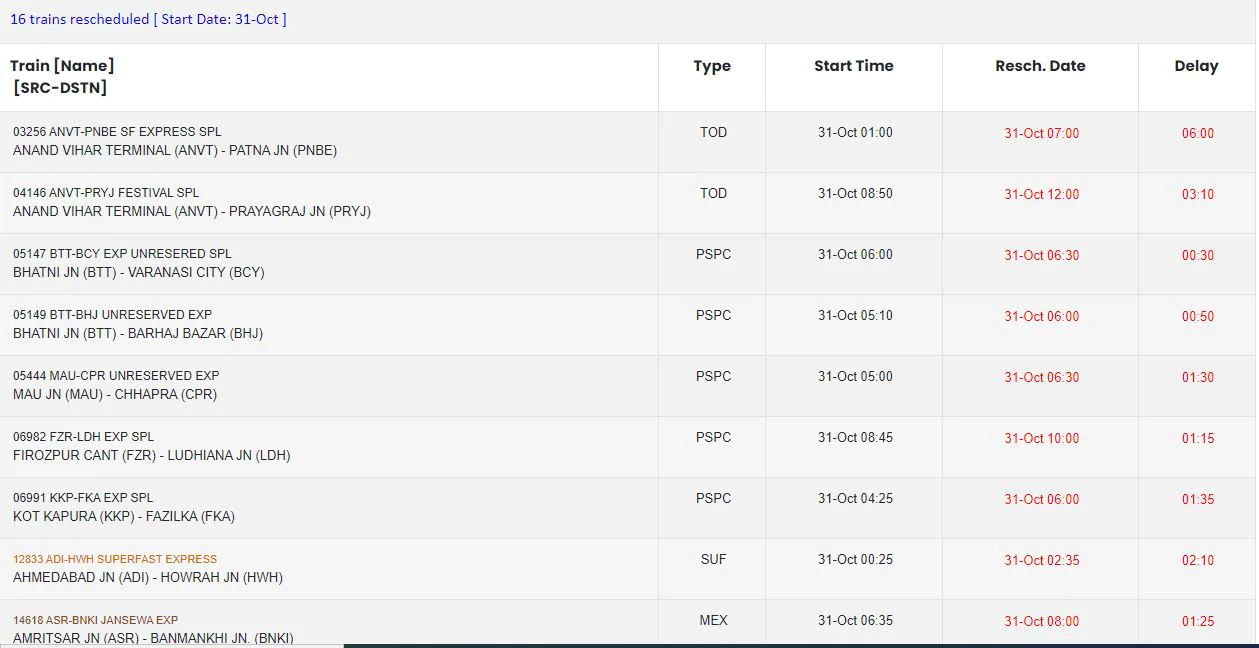This screenshot has width=1259, height=648.
Task: Click route ANAND VIHAR TERMINAL - PRAYAGRAJ JN
Action: coord(192,212)
